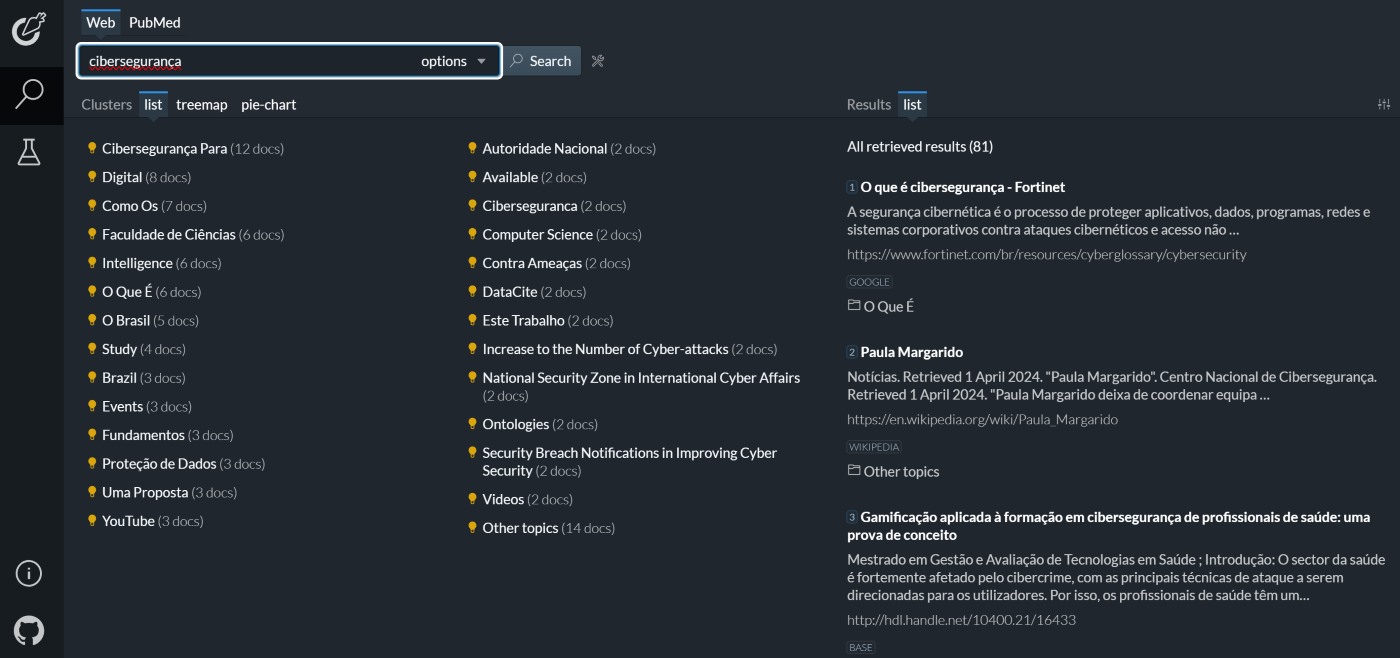Click the folder icon next to O Que É

tap(854, 306)
